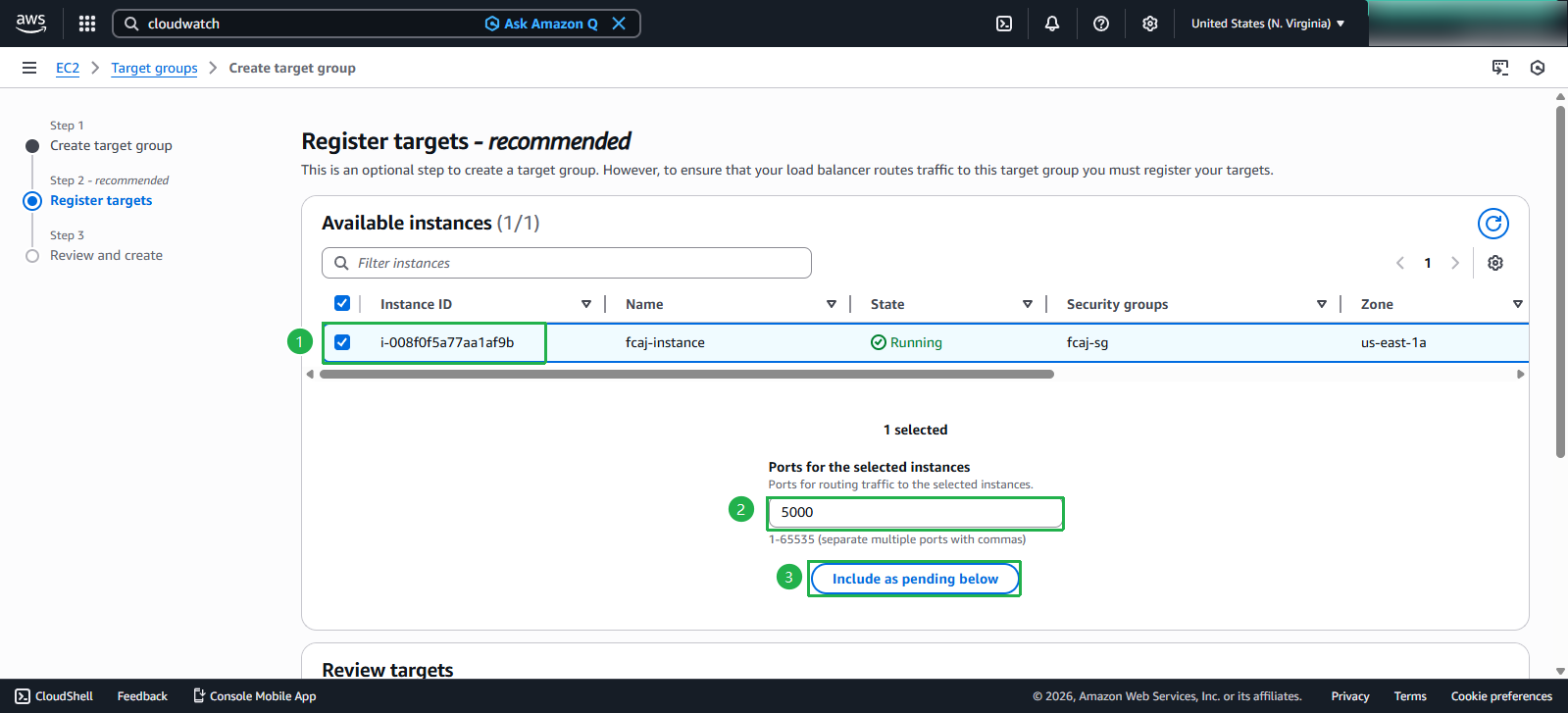This screenshot has height=713, width=1568.
Task: Click Include as pending below
Action: [915, 579]
